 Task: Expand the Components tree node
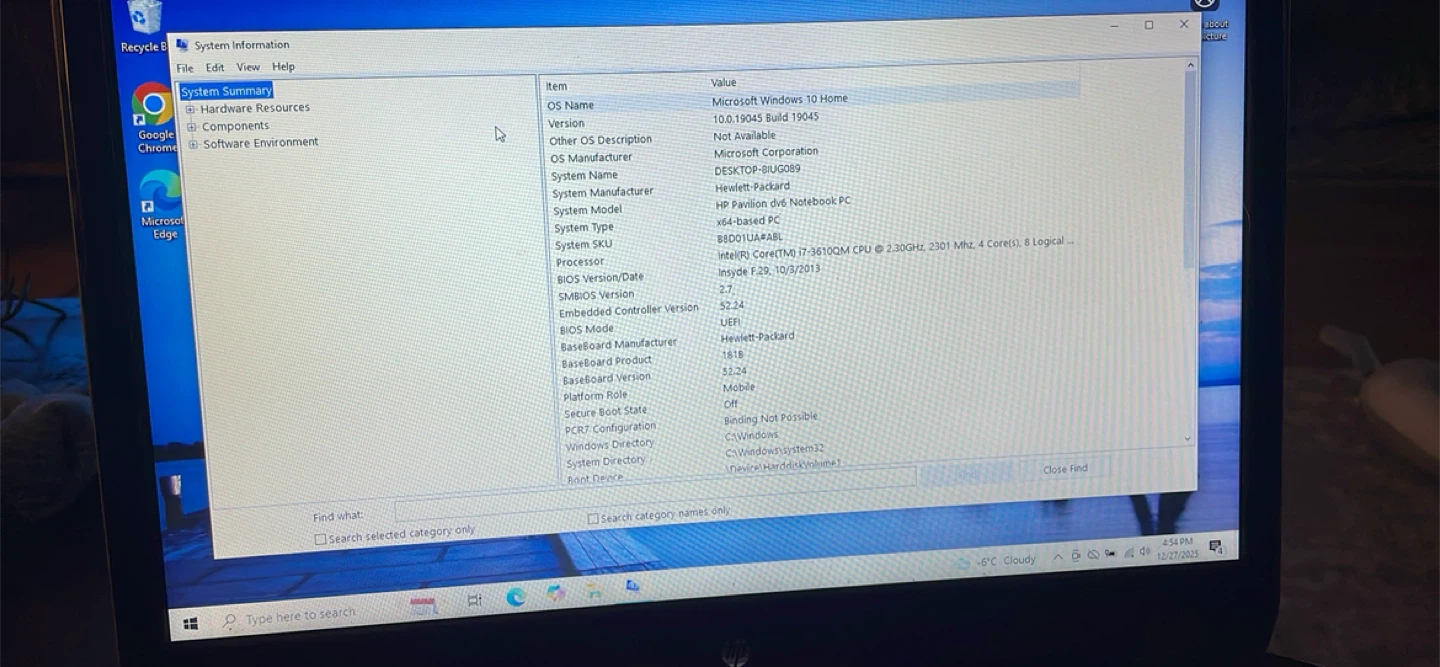(192, 127)
